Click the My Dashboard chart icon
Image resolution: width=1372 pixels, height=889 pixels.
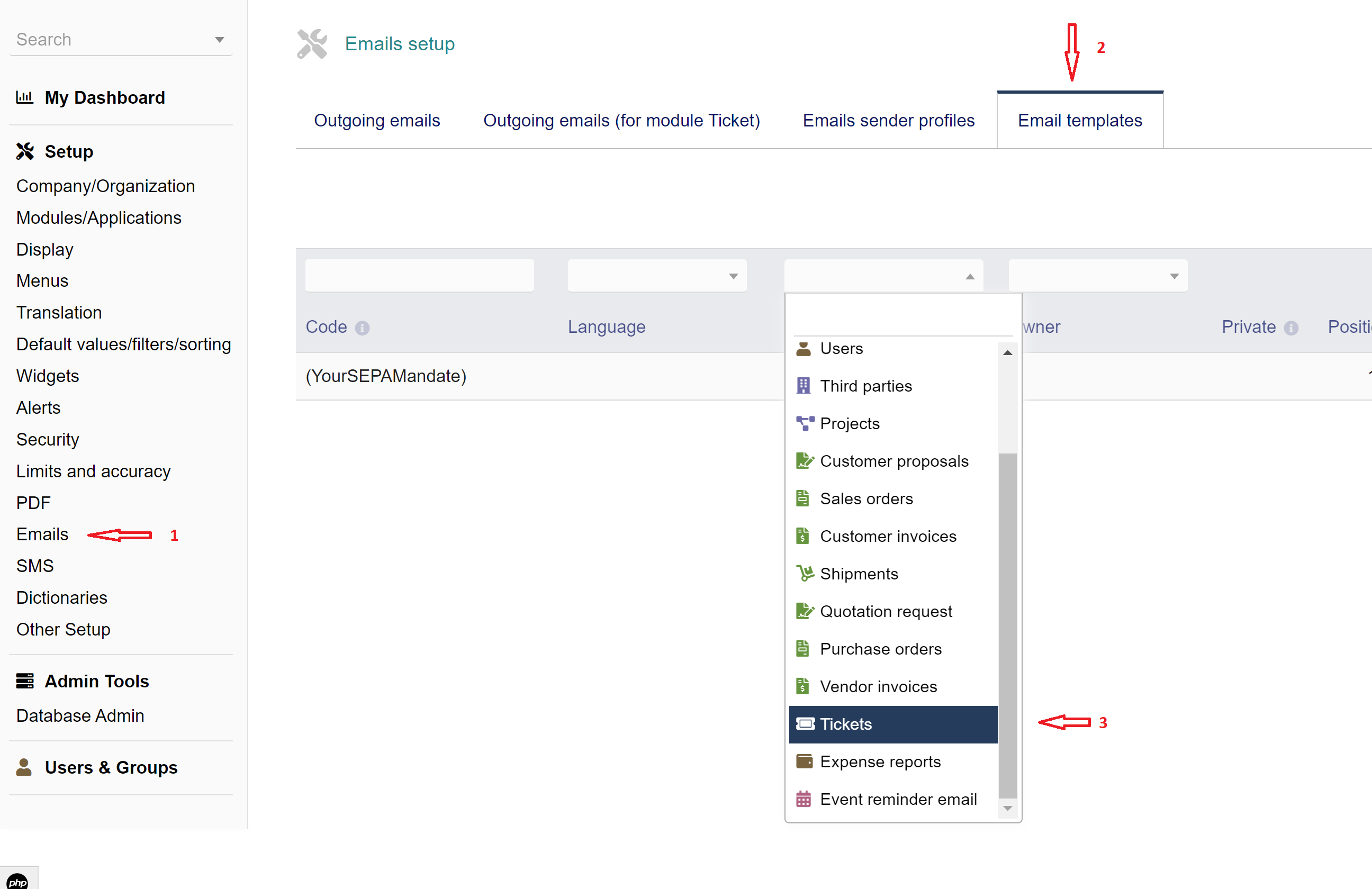(24, 97)
